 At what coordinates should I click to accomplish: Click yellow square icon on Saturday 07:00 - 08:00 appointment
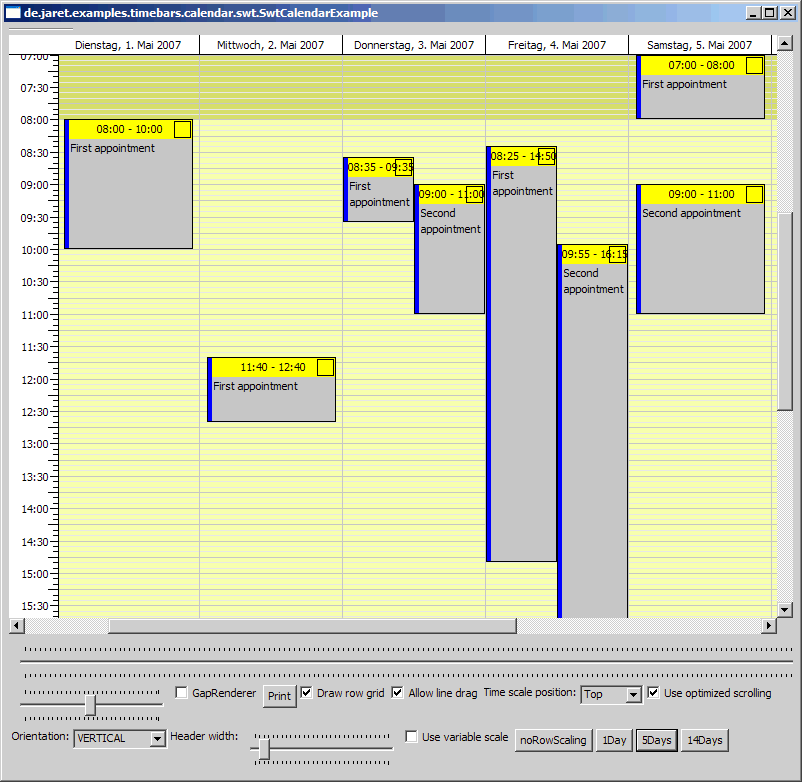click(x=754, y=65)
